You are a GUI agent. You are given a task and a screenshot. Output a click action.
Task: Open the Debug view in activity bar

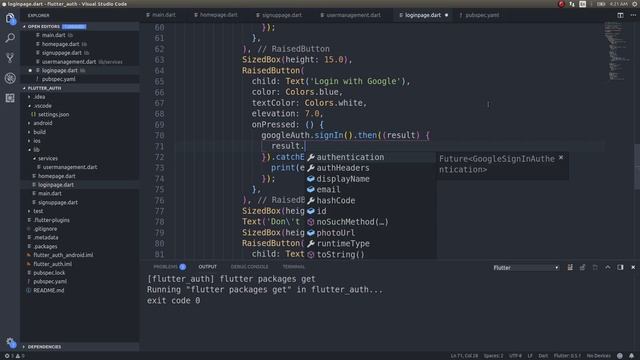pyautogui.click(x=10, y=78)
